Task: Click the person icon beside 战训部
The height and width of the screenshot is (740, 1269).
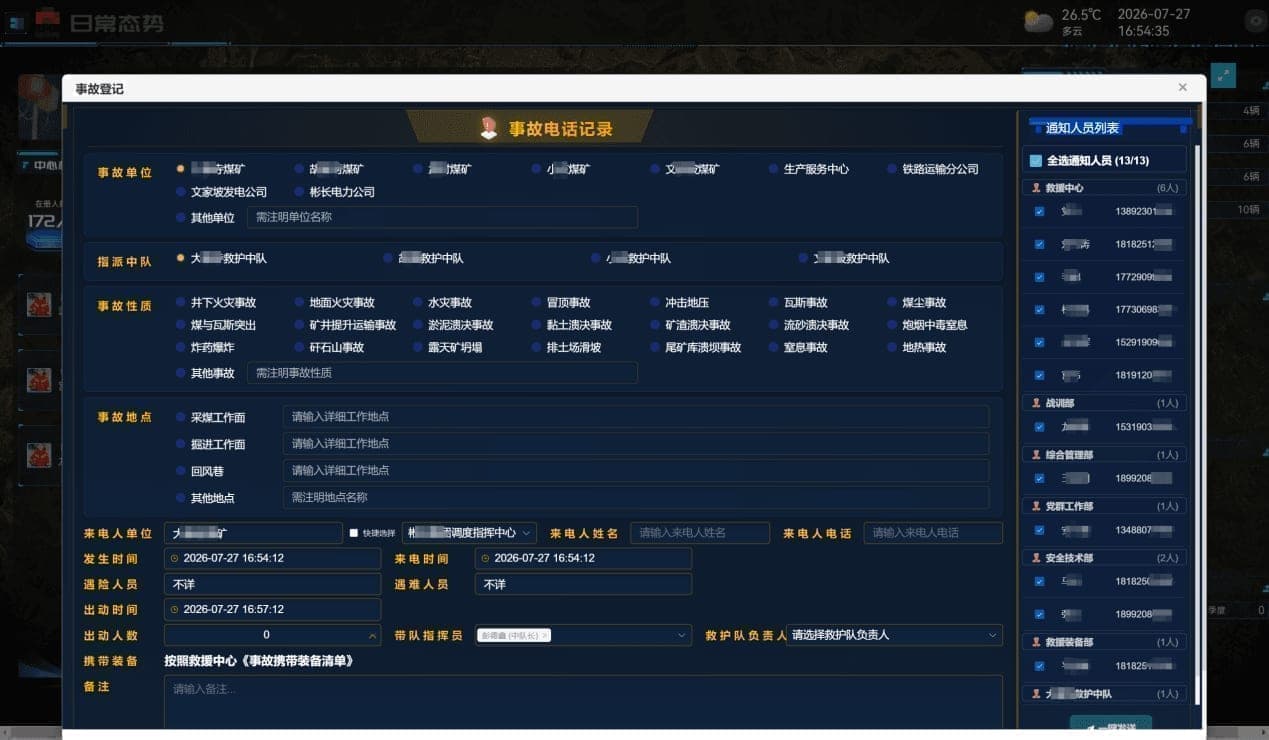Action: (x=1036, y=403)
